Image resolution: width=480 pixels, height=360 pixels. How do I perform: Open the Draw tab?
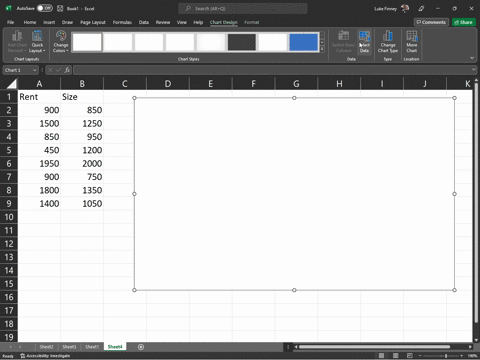click(x=67, y=22)
